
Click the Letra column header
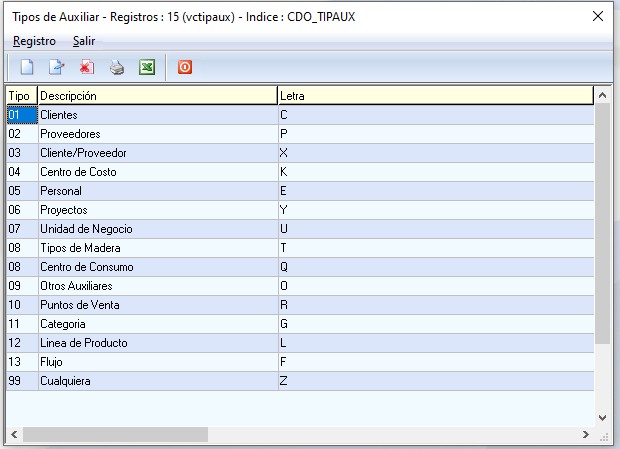tap(435, 95)
